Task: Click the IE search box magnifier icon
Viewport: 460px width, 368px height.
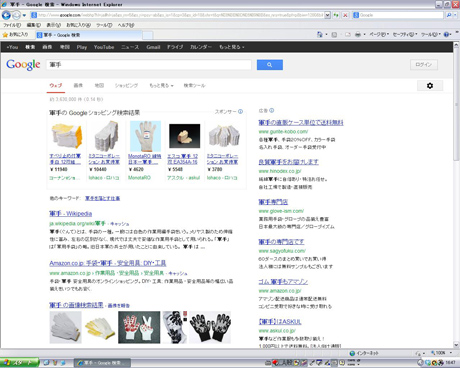Action: tap(449, 15)
